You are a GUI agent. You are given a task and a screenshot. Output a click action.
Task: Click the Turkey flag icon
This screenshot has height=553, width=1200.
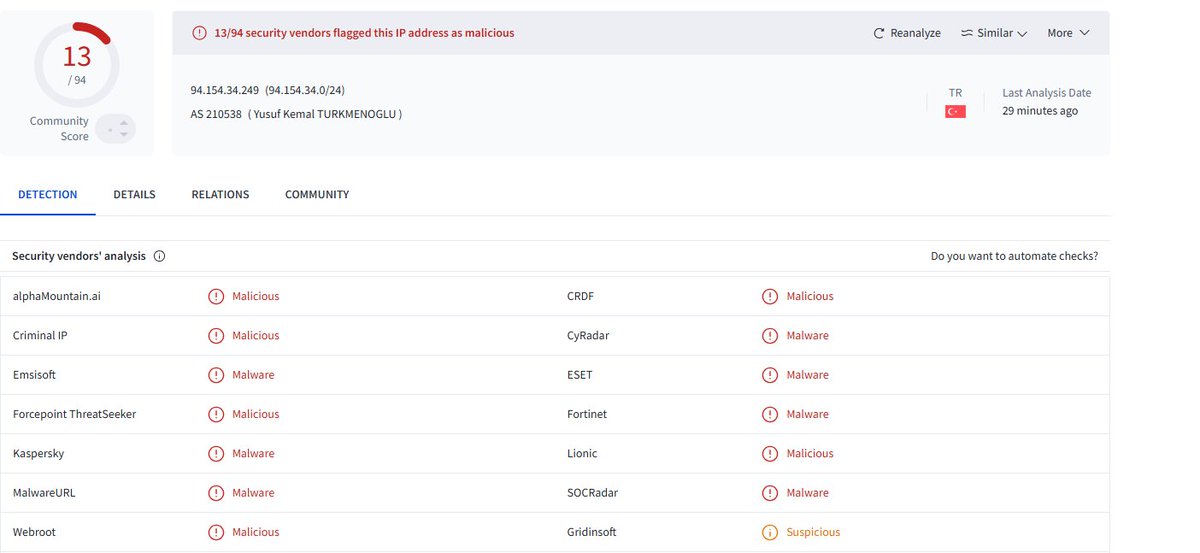pyautogui.click(x=955, y=112)
